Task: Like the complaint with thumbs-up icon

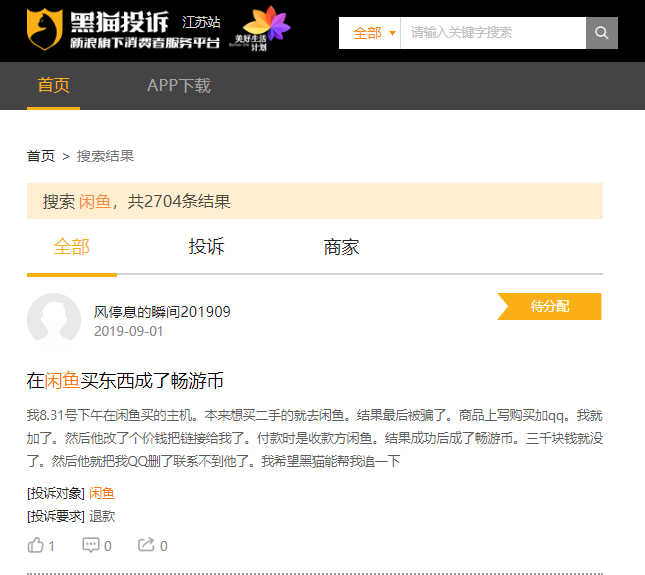Action: (36, 545)
